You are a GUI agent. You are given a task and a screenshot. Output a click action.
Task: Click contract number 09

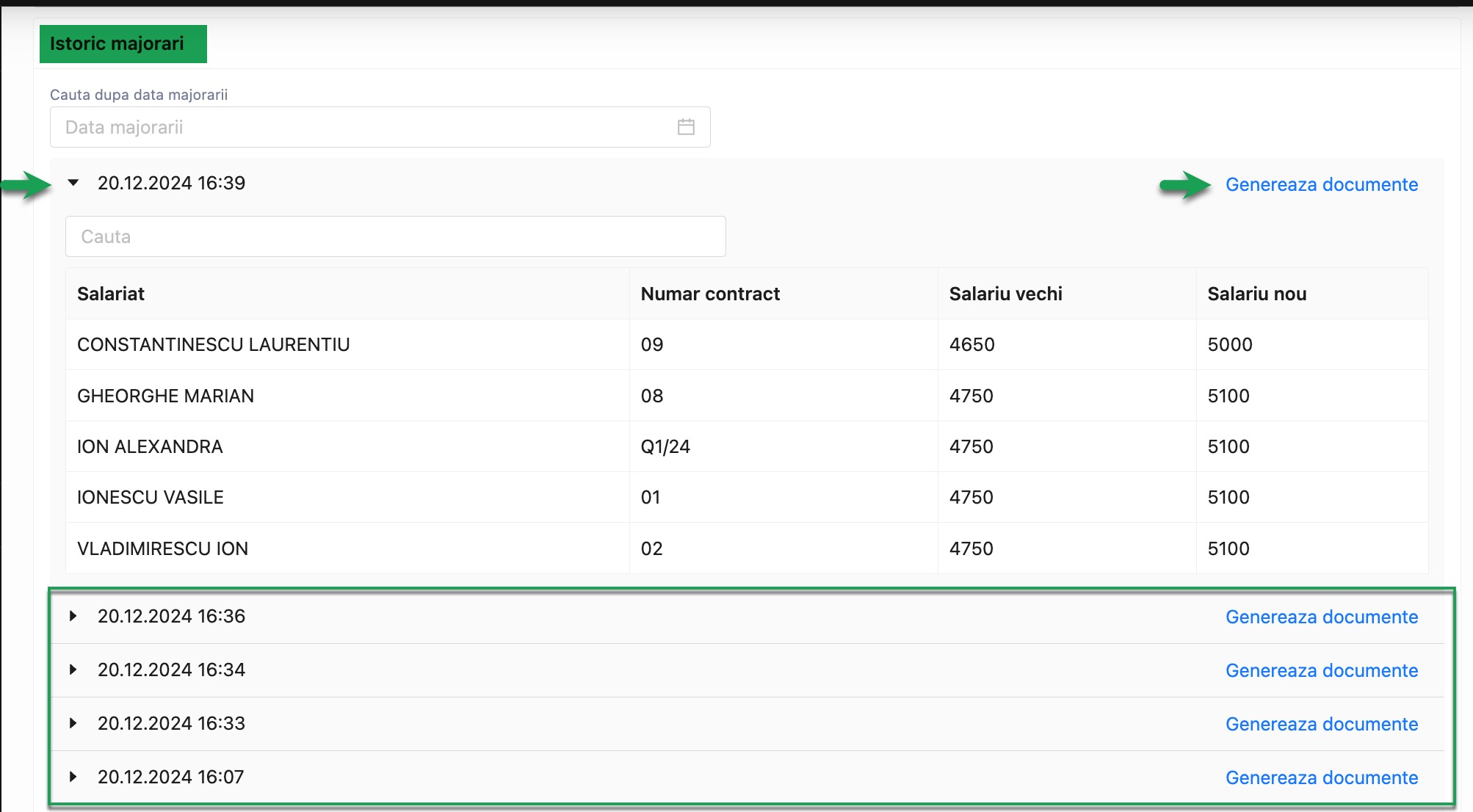[652, 344]
